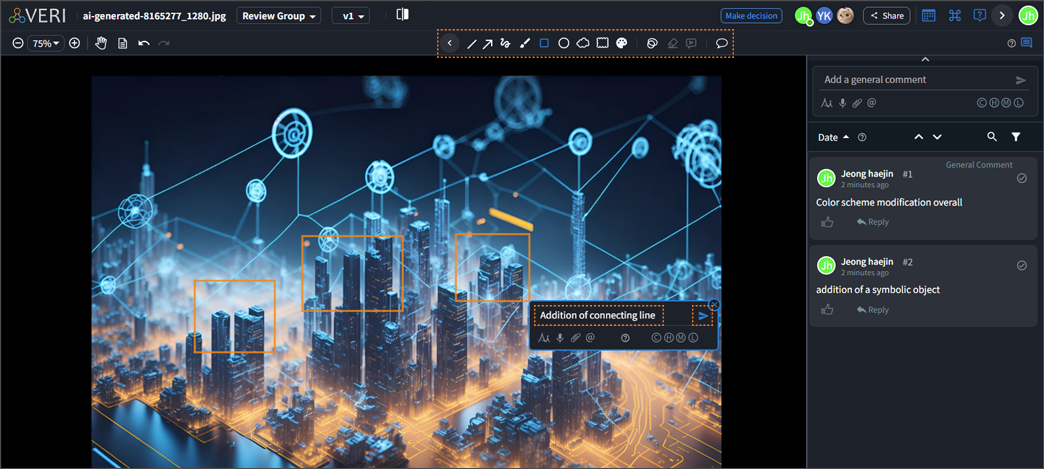Click the Share button
The image size is (1044, 469).
(886, 16)
